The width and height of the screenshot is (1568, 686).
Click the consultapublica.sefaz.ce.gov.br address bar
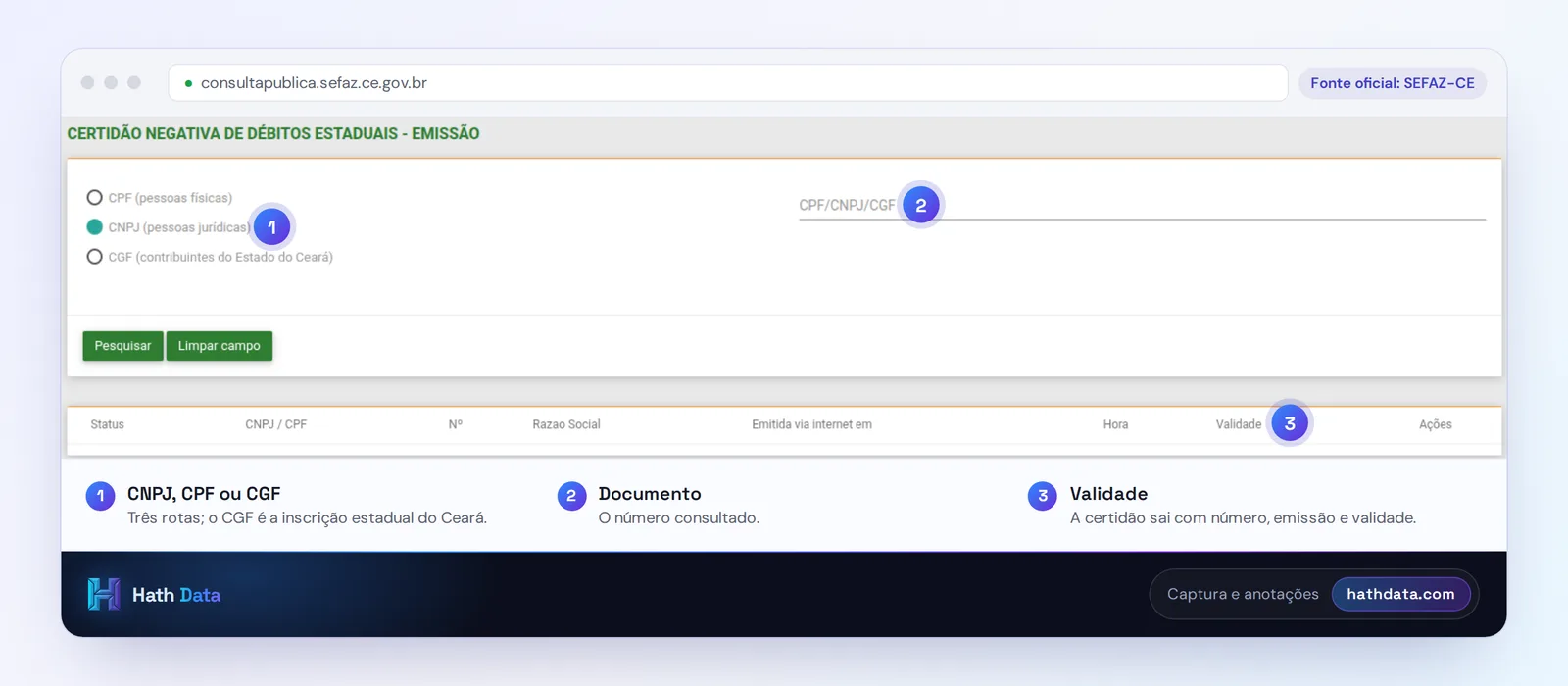pos(728,83)
